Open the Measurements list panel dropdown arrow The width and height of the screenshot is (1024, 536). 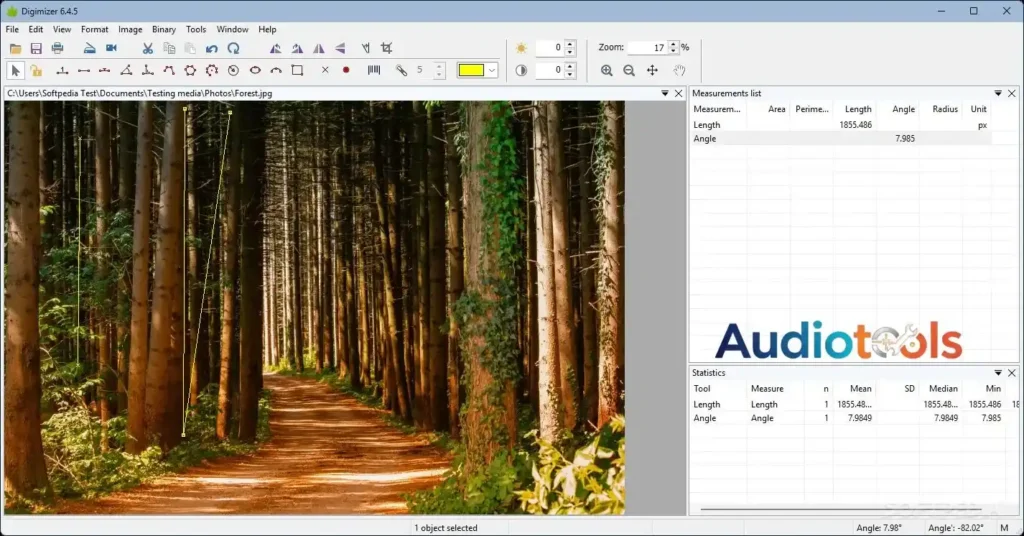point(998,93)
